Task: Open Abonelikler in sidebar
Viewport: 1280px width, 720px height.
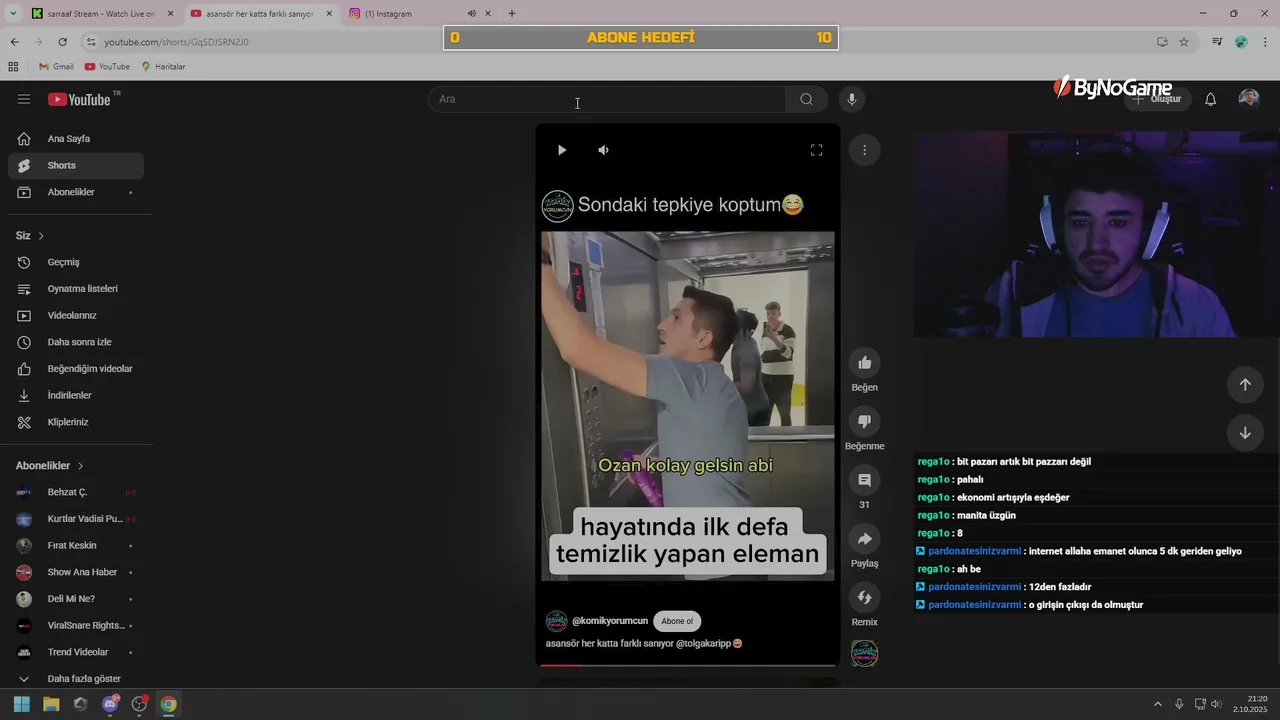Action: (76, 192)
